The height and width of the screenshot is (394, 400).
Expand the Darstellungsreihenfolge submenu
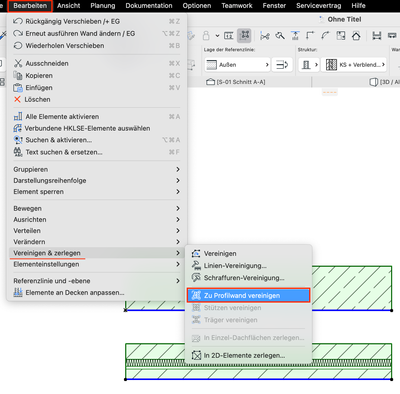[97, 180]
